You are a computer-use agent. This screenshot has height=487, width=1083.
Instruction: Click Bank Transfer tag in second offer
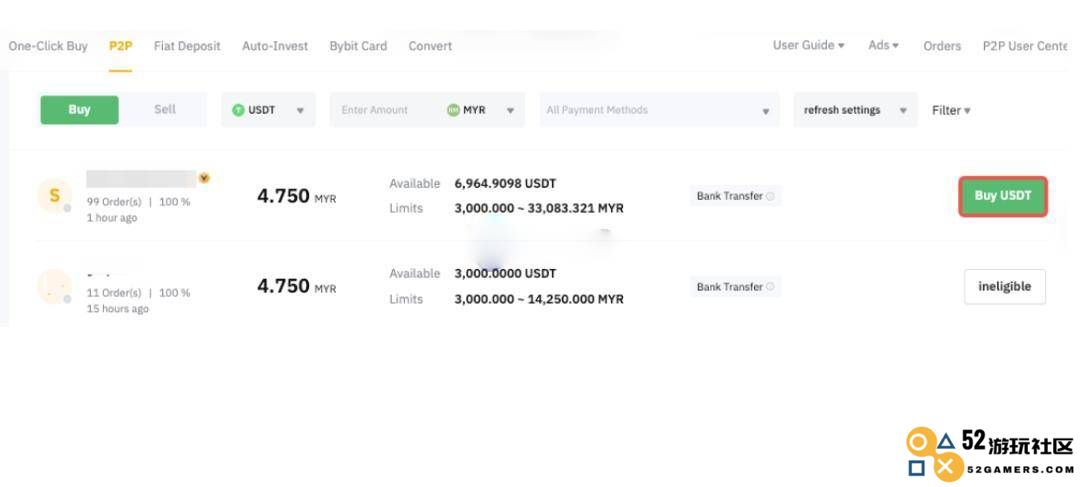[x=735, y=287]
